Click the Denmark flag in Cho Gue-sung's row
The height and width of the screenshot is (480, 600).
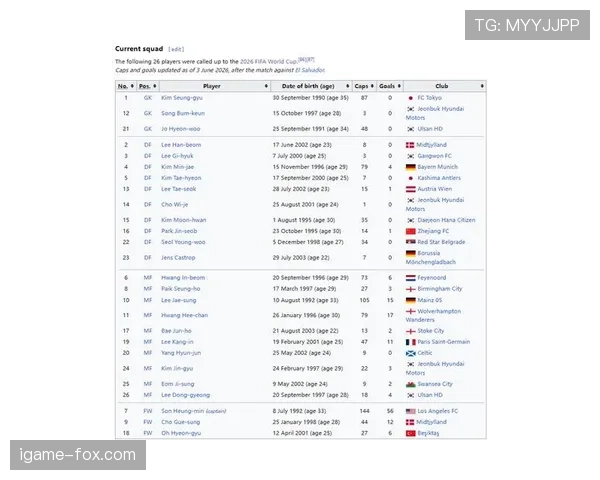(410, 422)
